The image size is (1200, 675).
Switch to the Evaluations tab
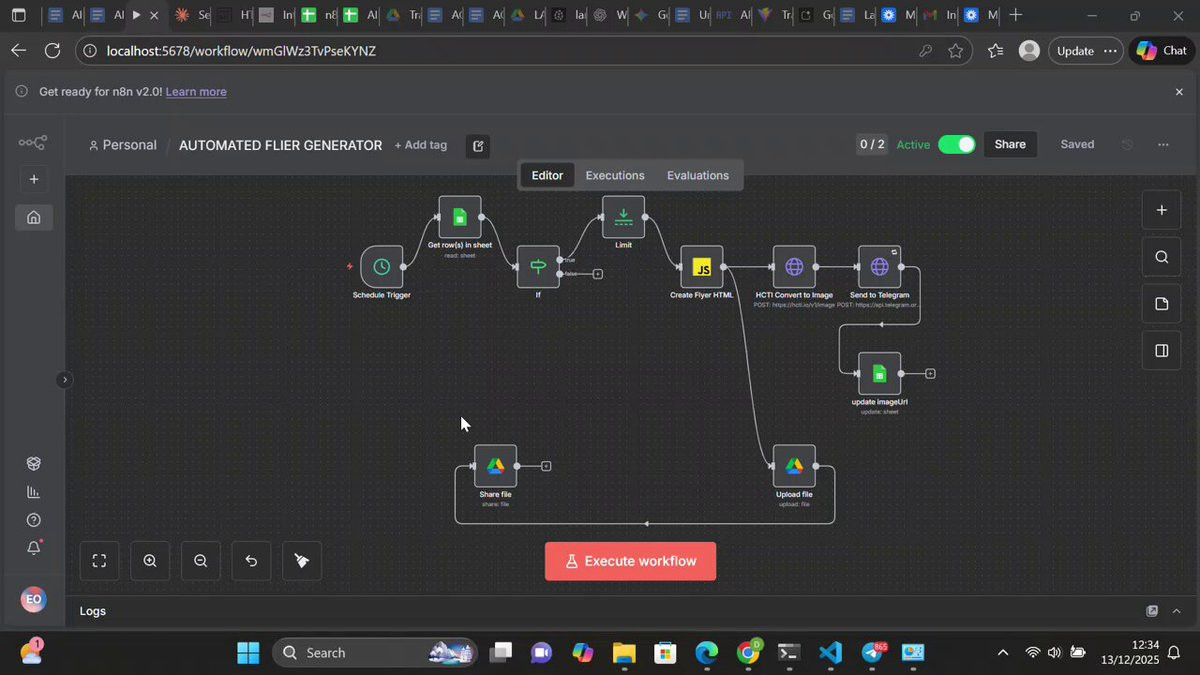click(x=698, y=175)
